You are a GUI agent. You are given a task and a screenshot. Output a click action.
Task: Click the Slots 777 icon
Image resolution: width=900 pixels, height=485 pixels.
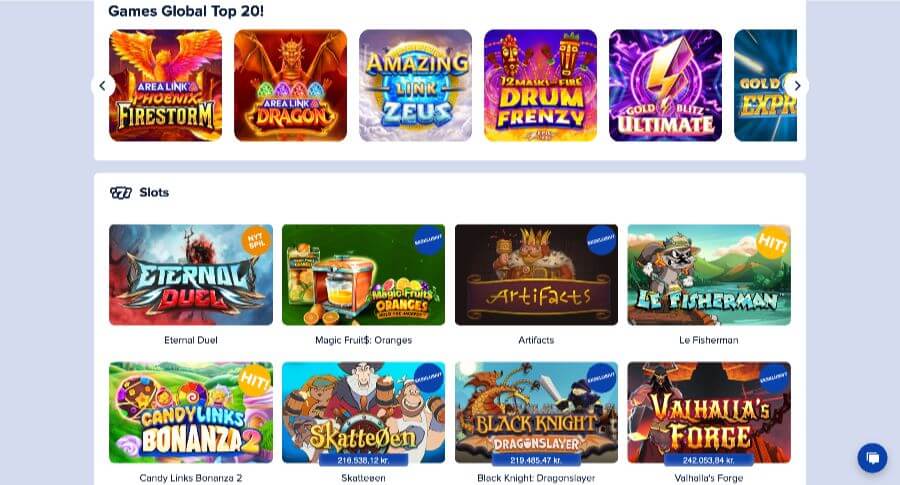(121, 193)
